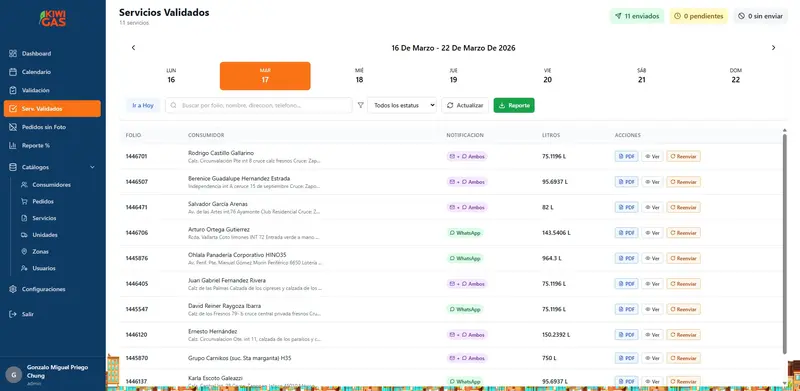The image size is (800, 391).
Task: Resend notification for folio 1446706
Action: 683,233
